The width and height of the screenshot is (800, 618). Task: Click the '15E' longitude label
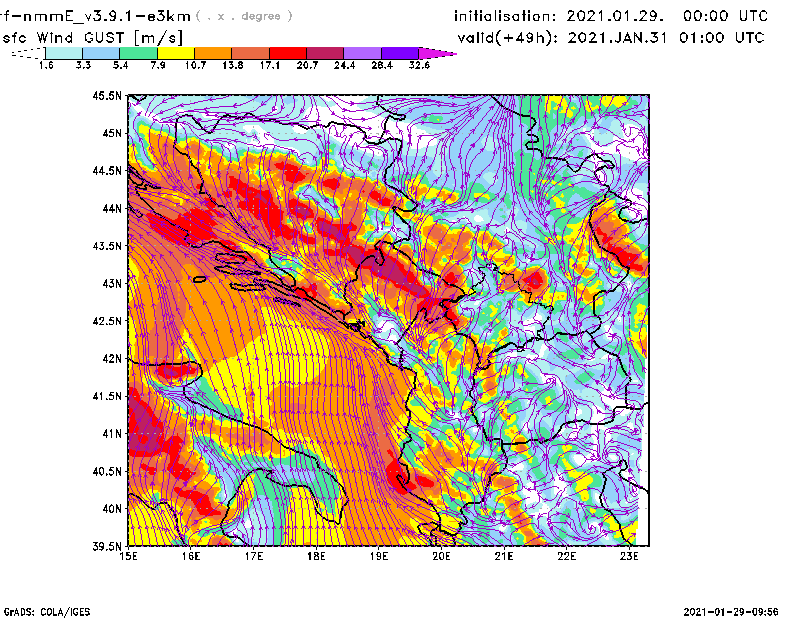(x=129, y=556)
